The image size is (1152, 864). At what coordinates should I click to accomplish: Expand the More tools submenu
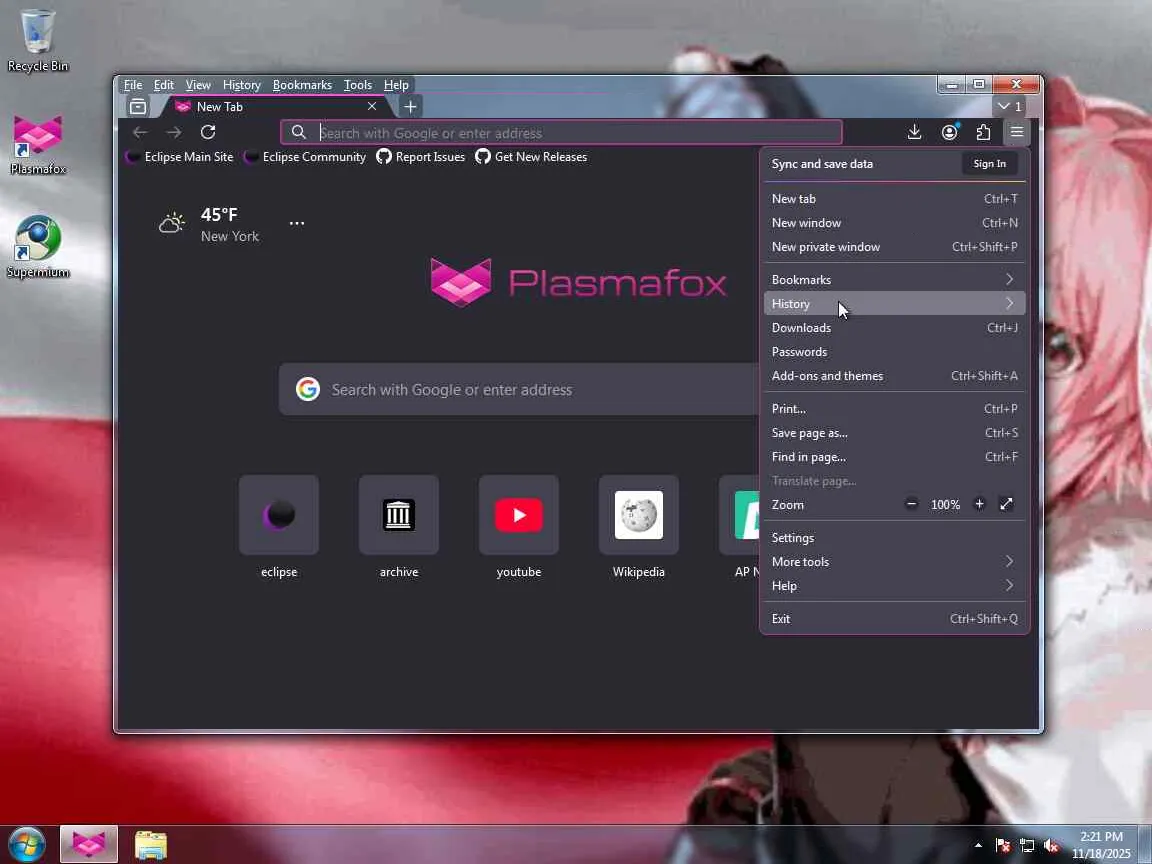click(x=894, y=562)
